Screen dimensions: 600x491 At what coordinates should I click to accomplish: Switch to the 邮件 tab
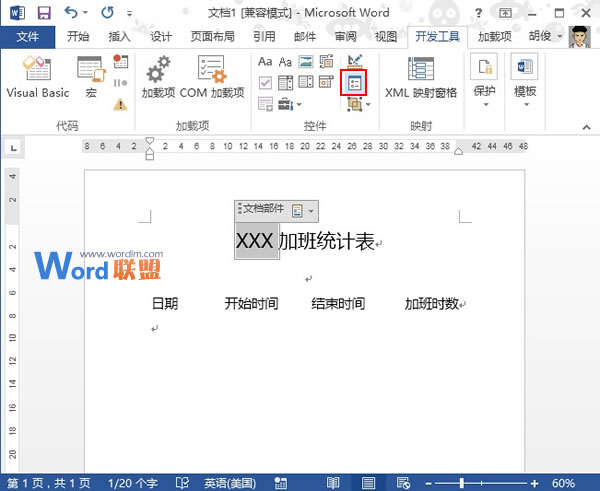tap(305, 37)
